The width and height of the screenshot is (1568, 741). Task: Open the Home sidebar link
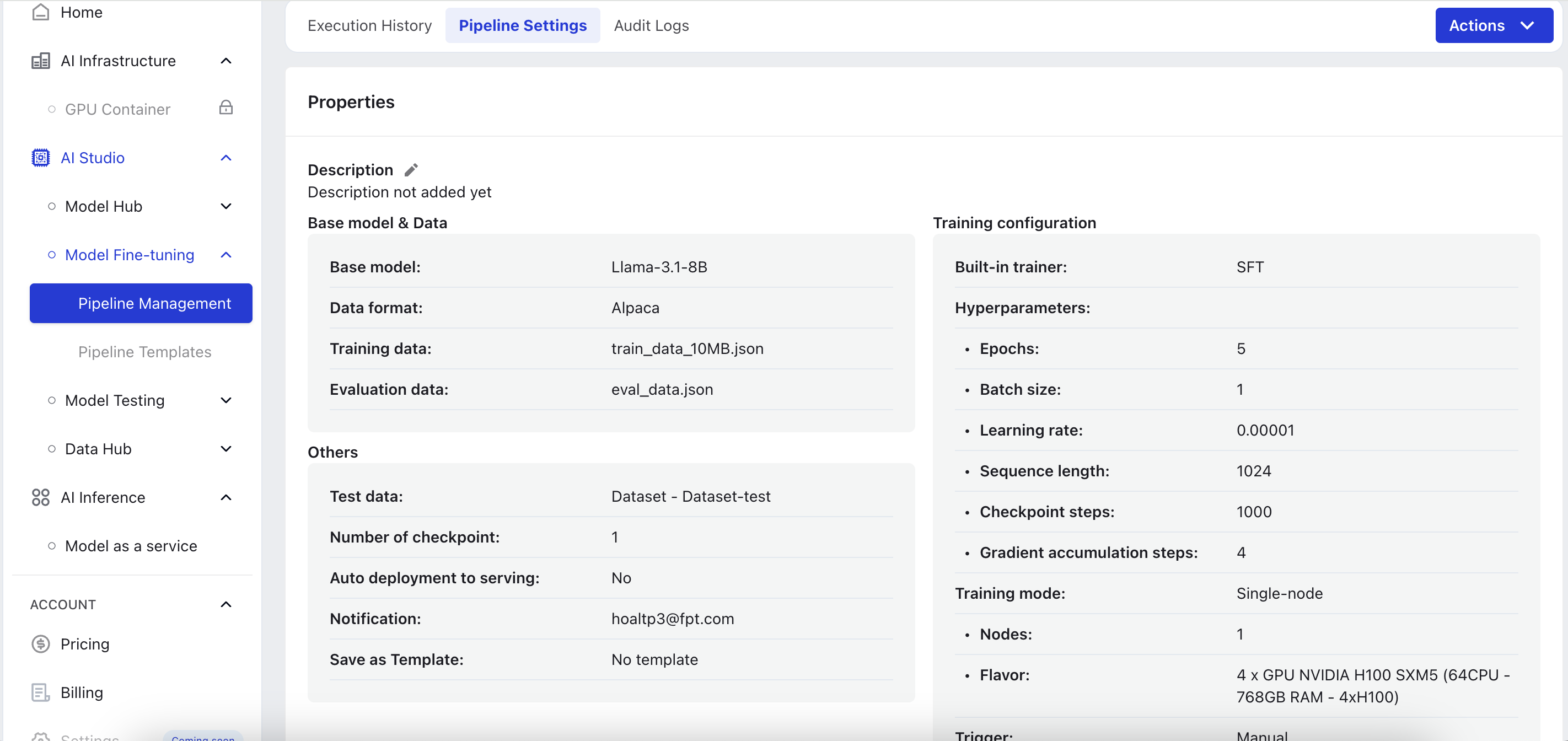tap(82, 12)
